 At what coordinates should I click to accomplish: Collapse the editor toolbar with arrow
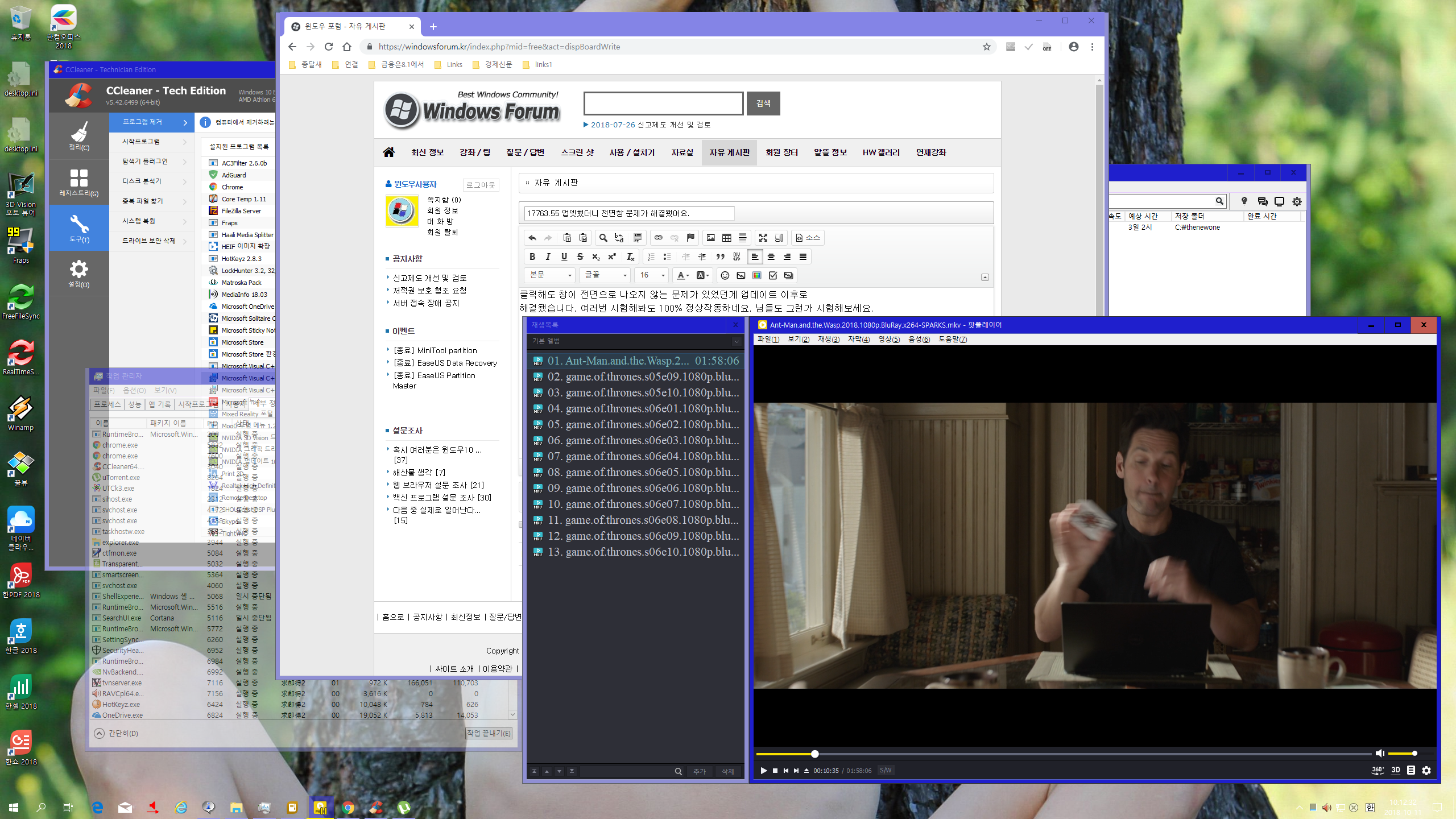coord(985,278)
